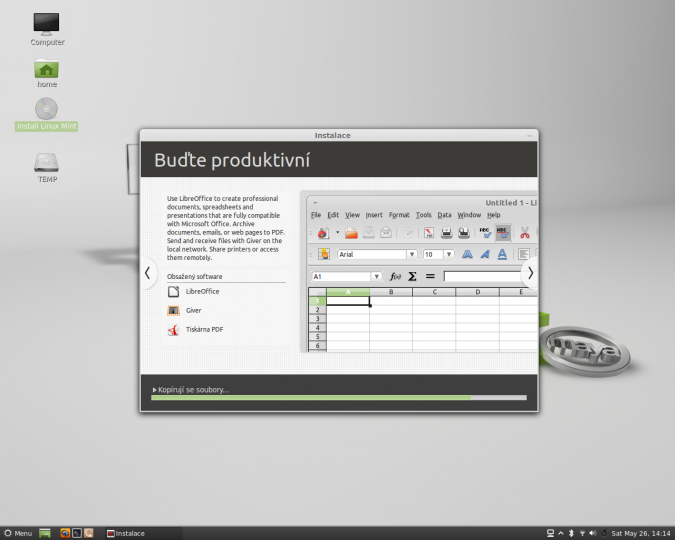Click cell A1 in the spreadsheet
Image resolution: width=675 pixels, height=540 pixels.
pyautogui.click(x=348, y=301)
